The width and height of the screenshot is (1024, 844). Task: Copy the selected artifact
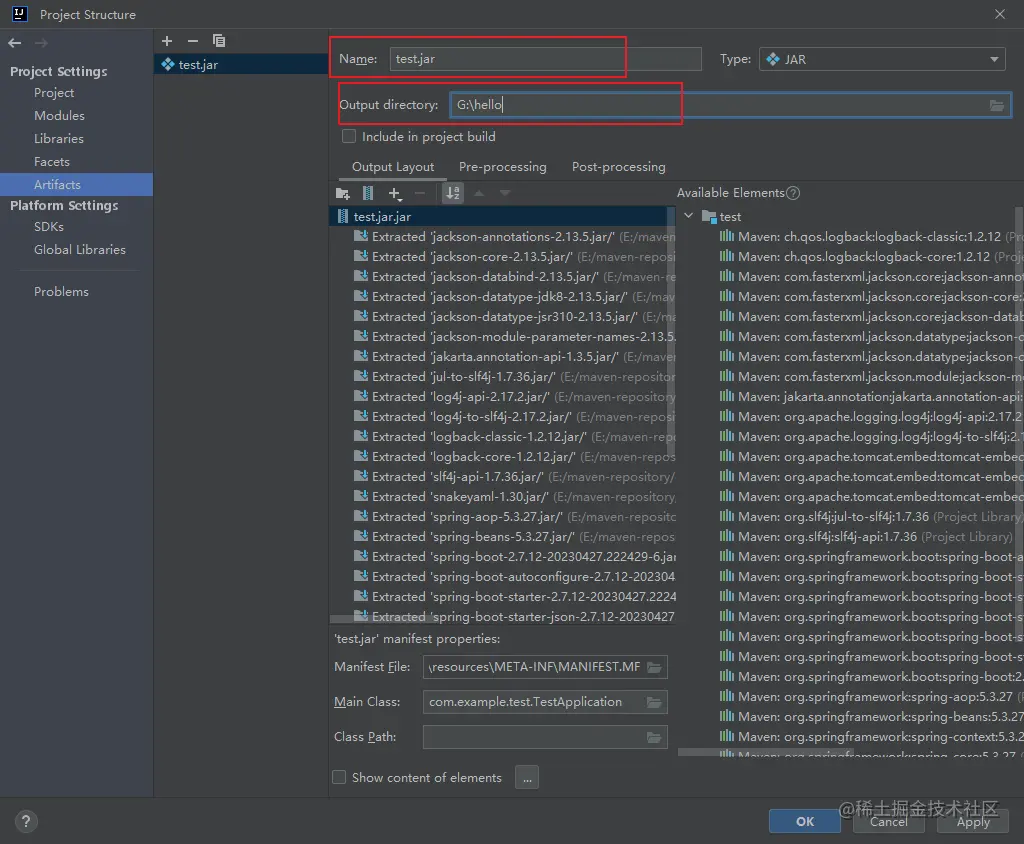[x=219, y=41]
